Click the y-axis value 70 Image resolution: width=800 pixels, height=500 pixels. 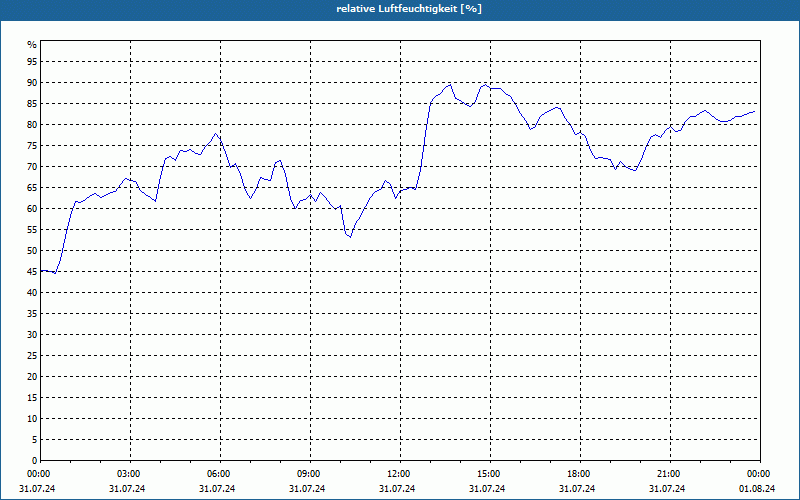(x=32, y=167)
